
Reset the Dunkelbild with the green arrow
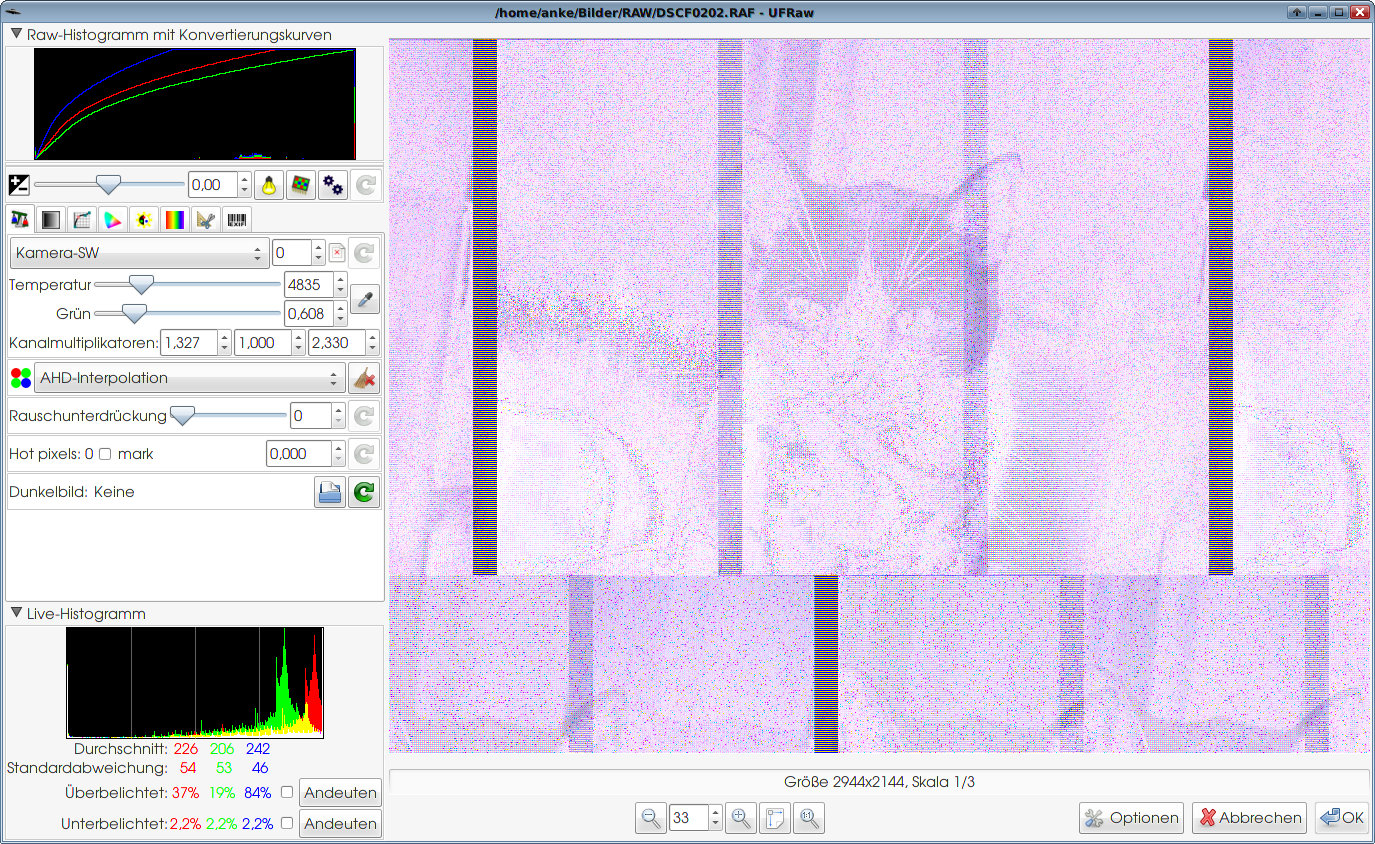tap(364, 492)
